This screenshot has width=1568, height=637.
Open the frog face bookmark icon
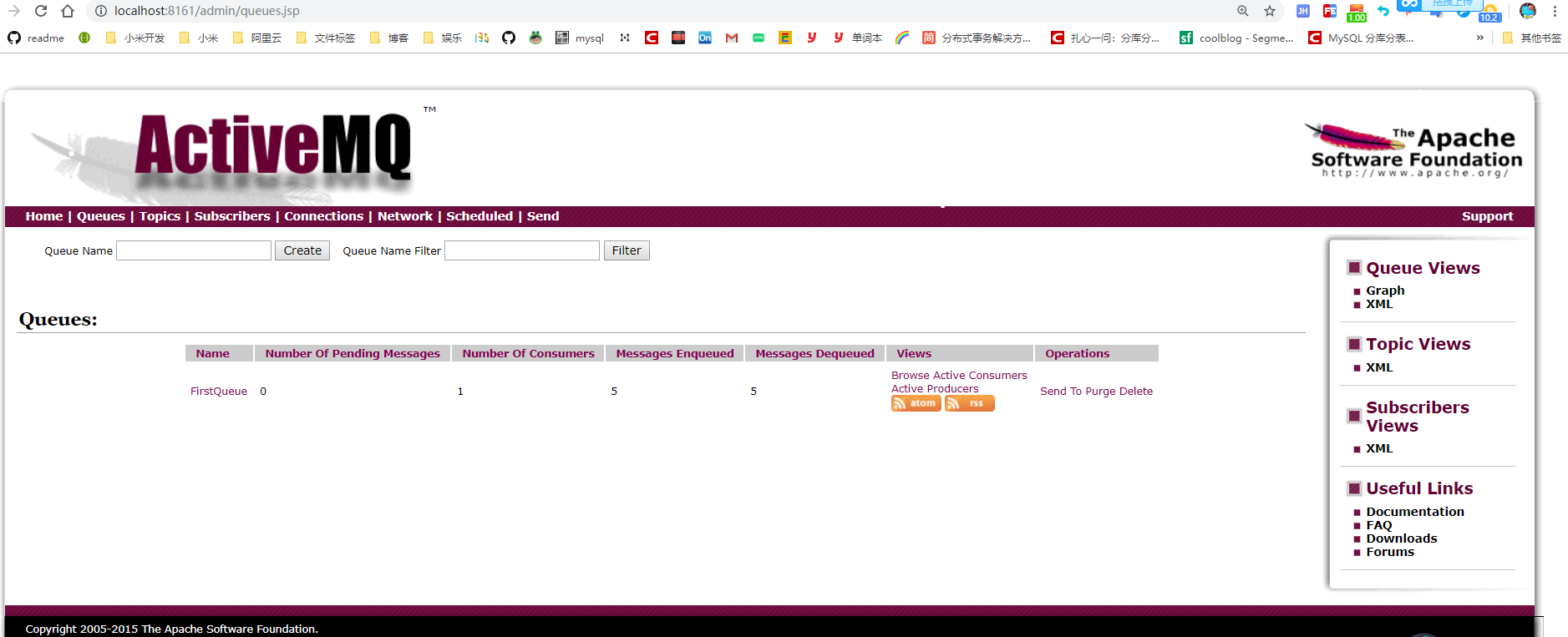[535, 38]
